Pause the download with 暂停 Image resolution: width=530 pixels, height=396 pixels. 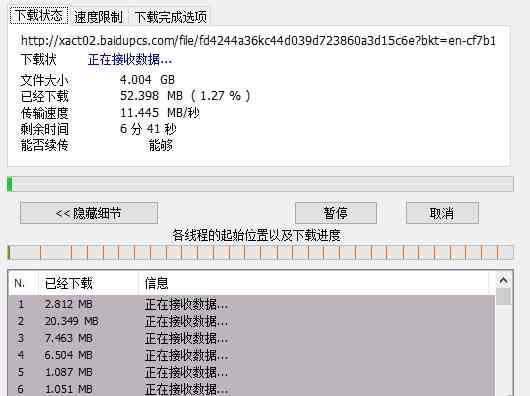tap(336, 213)
